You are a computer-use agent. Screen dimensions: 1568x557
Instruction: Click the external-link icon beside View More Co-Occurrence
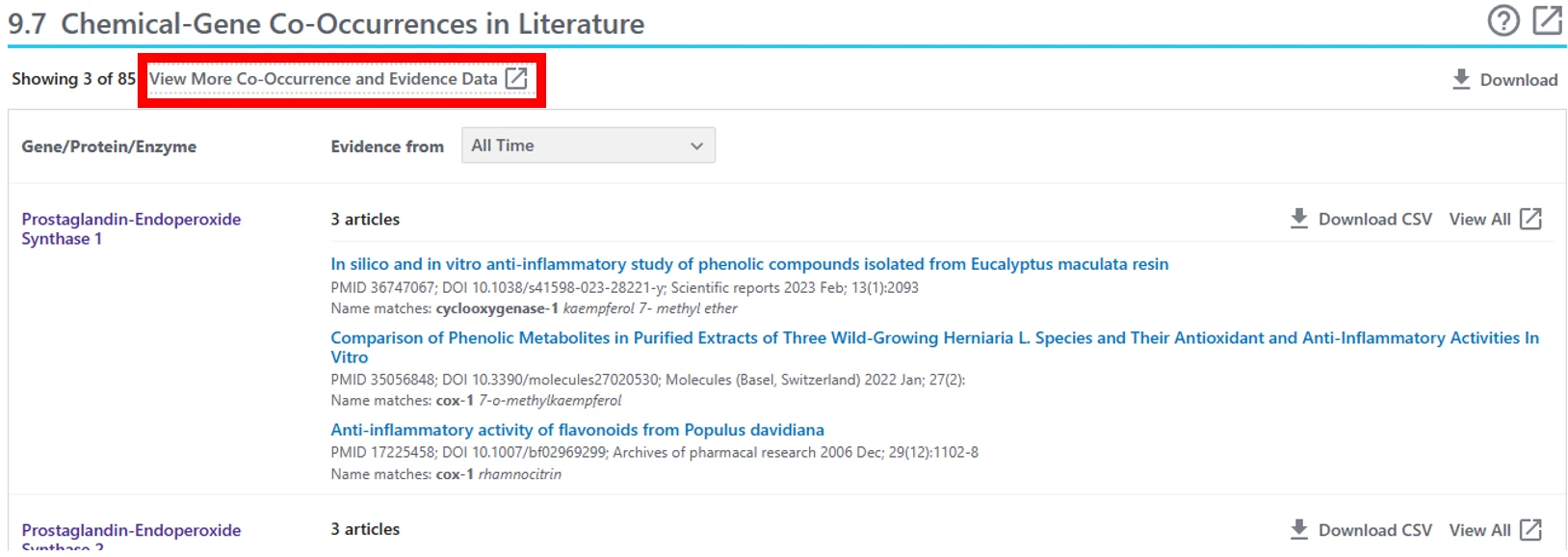tap(516, 79)
